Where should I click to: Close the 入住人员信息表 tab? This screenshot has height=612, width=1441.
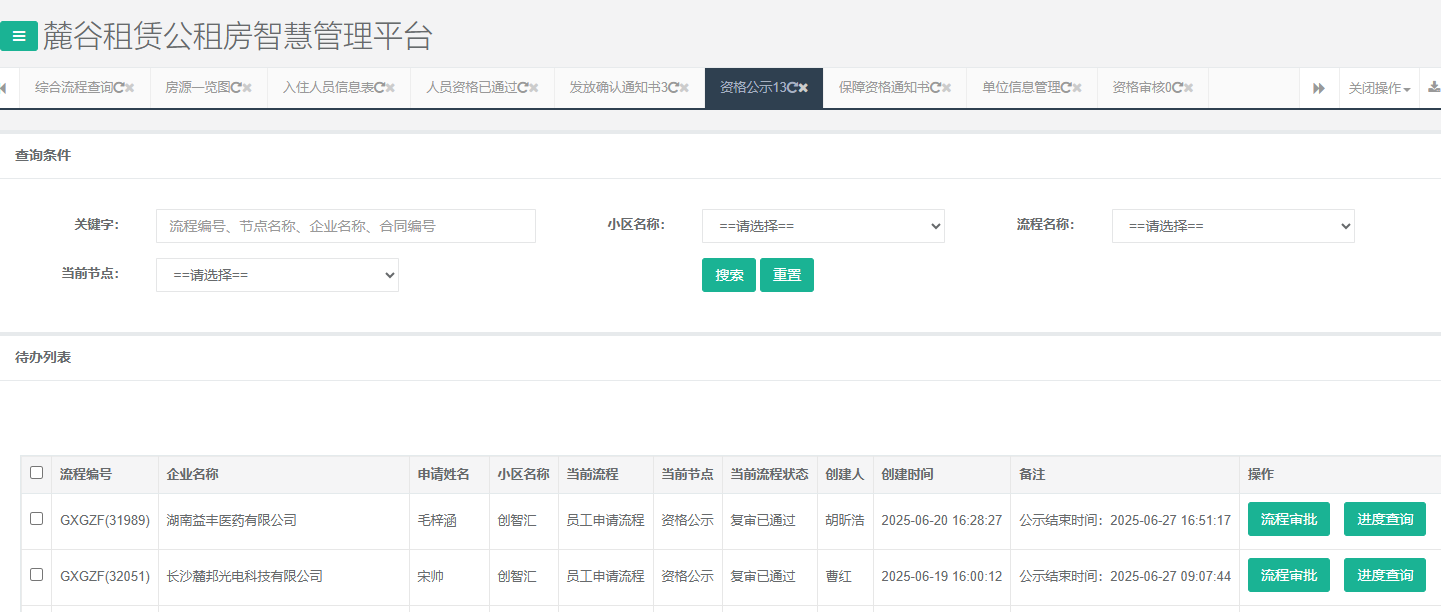tap(391, 88)
